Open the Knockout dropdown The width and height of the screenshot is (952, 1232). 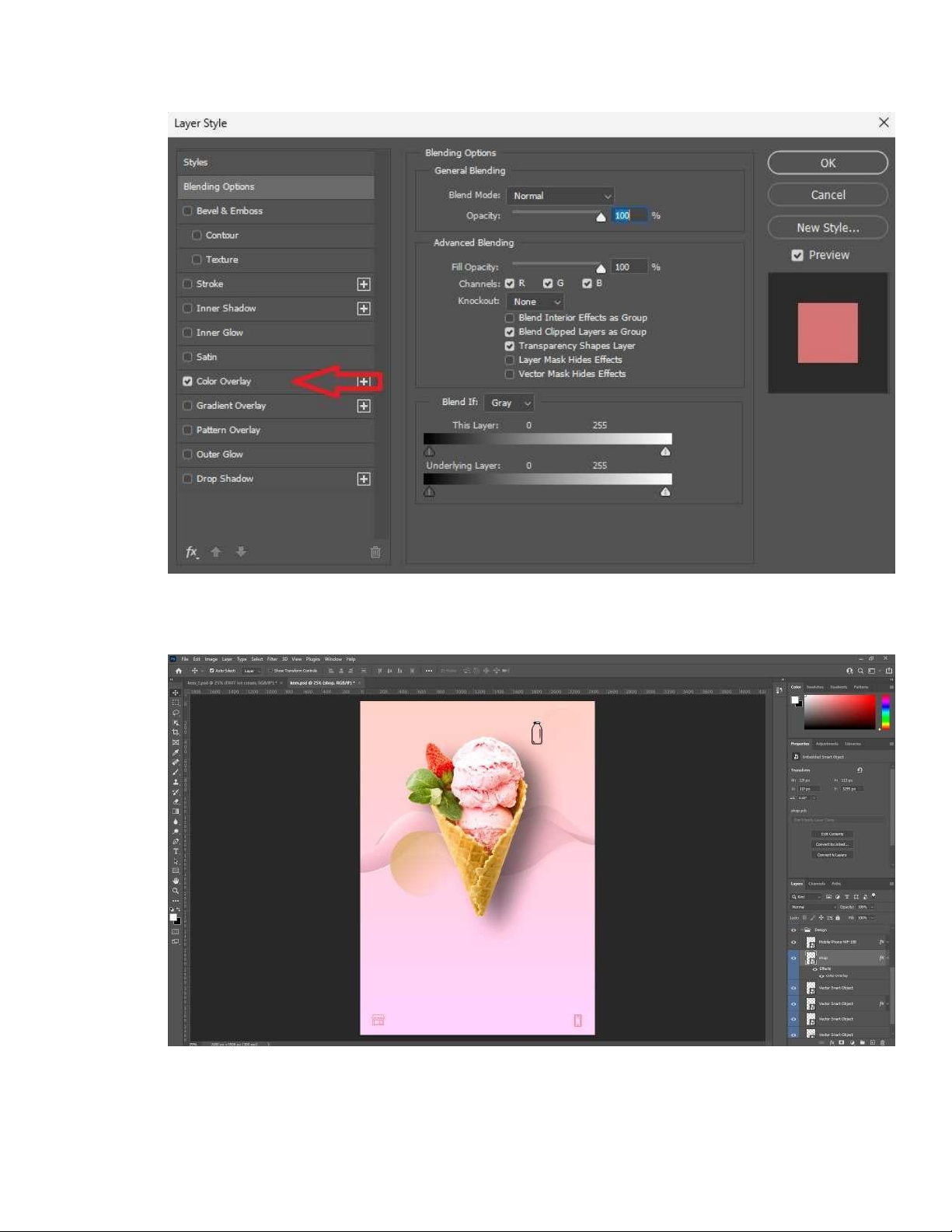[535, 302]
